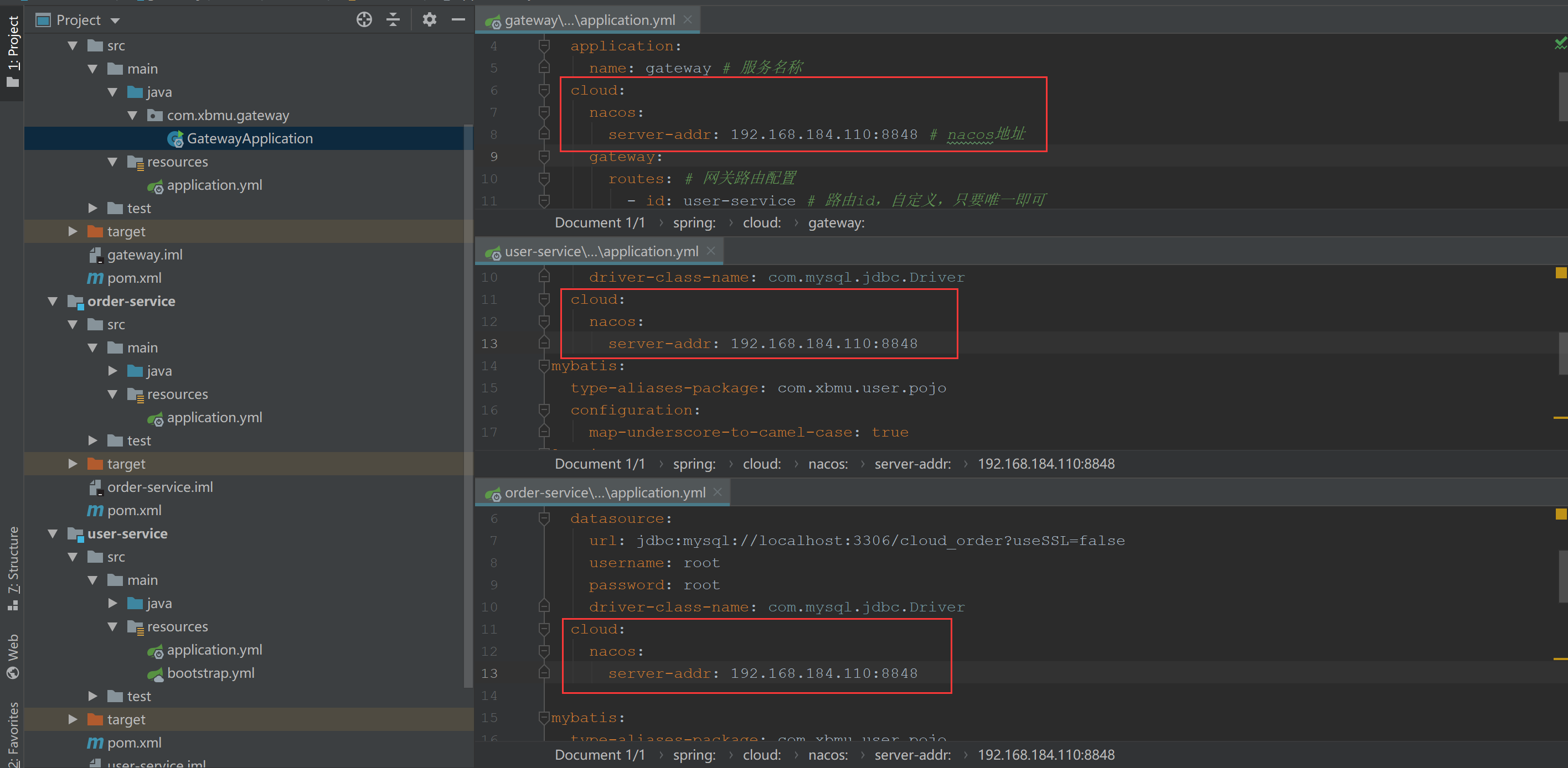Screen dimensions: 1568x768
Task: Click Project panel vertical scrollbar
Action: pyautogui.click(x=468, y=406)
